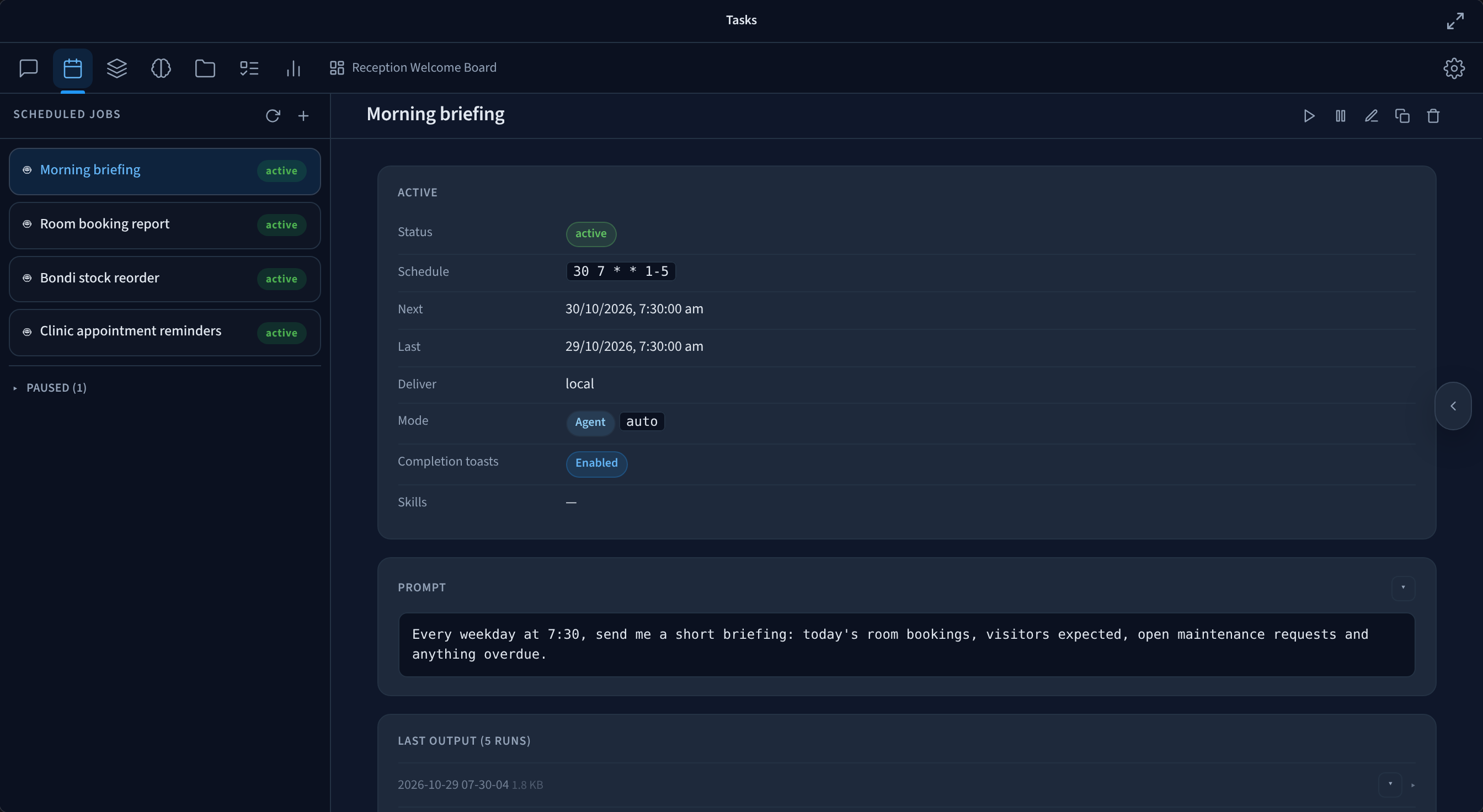Click the active status badge in details
1483x812 pixels.
coord(591,234)
